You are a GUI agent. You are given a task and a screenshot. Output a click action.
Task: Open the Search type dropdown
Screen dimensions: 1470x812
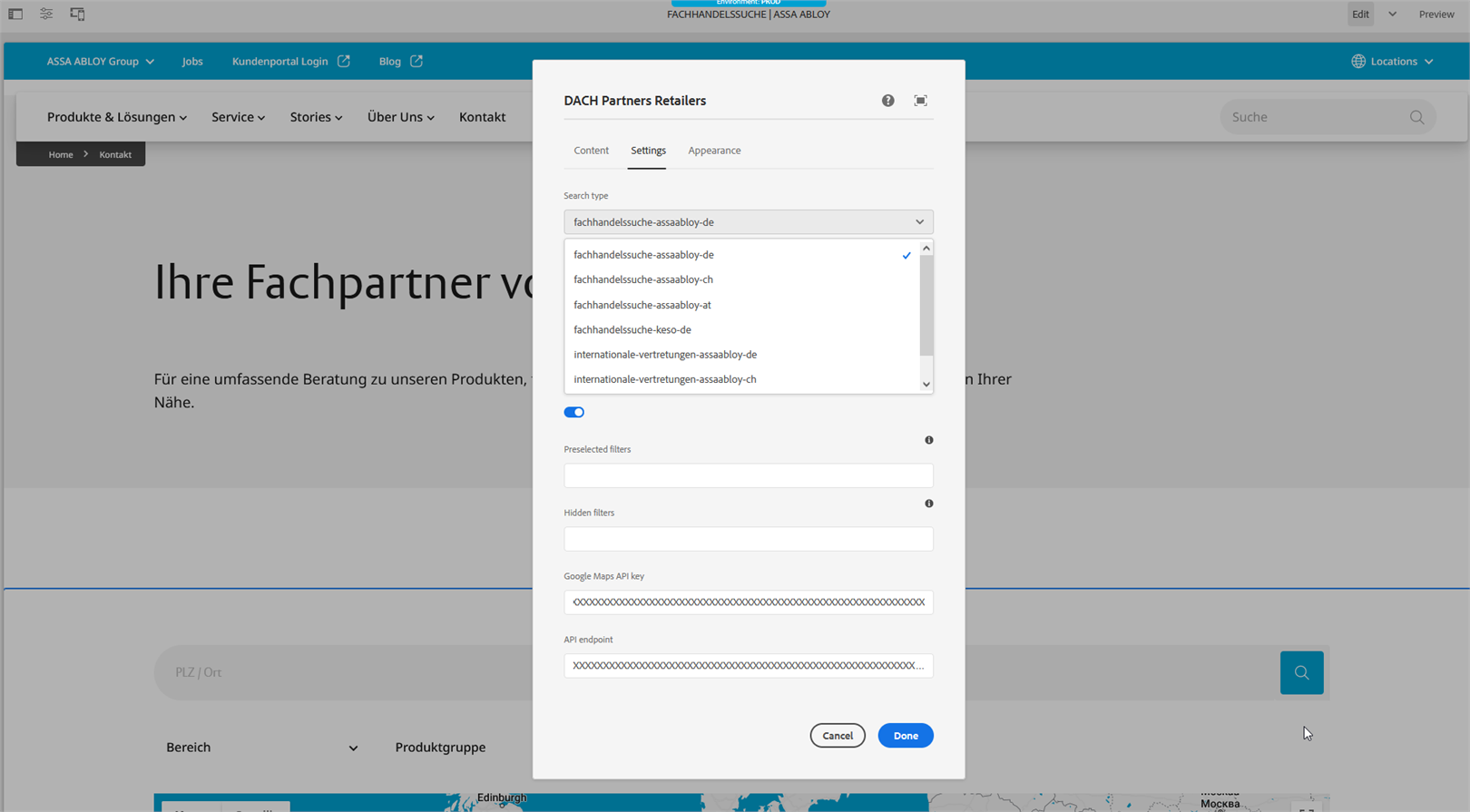click(748, 222)
